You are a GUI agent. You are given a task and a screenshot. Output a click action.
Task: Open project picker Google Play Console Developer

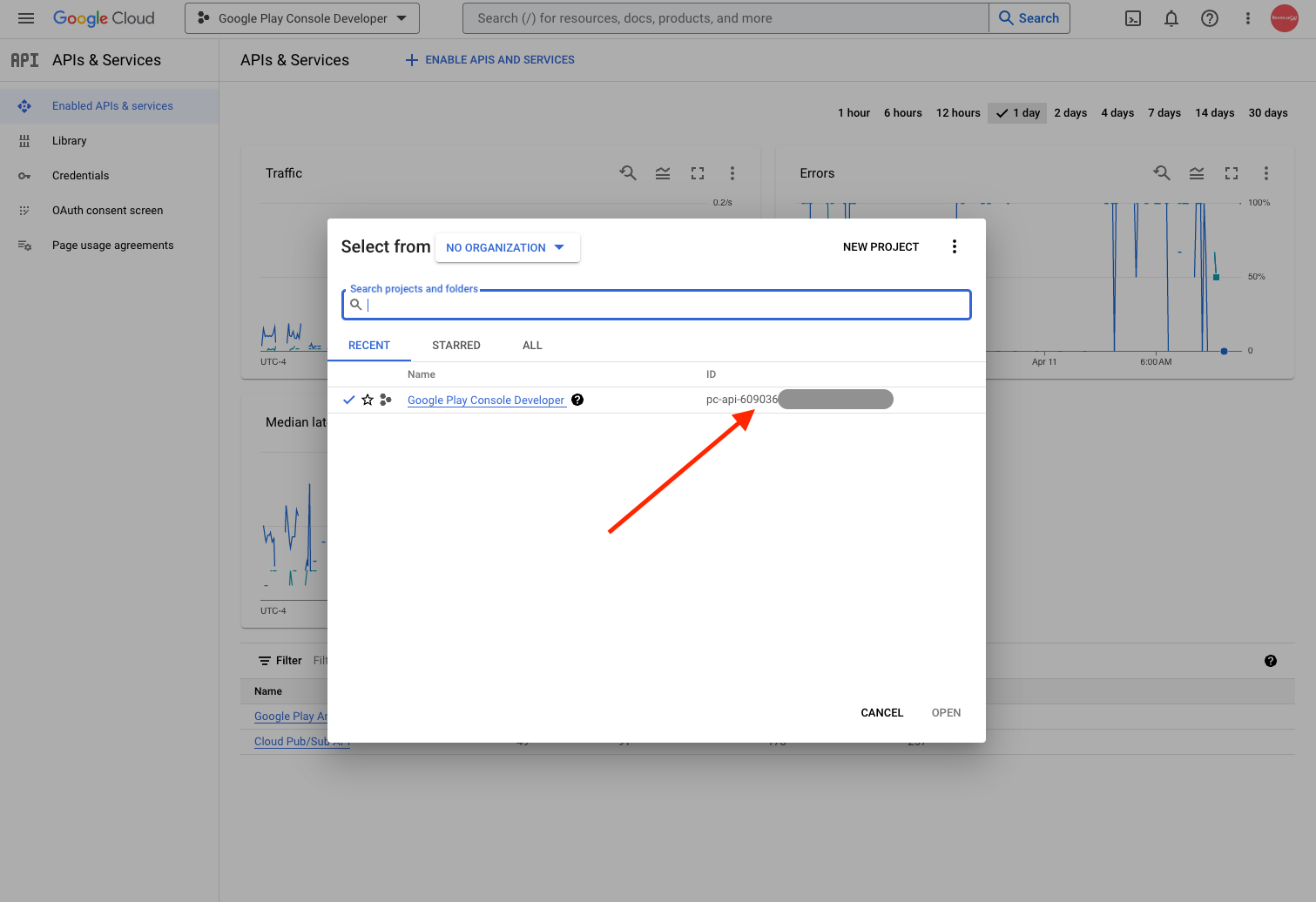click(302, 18)
